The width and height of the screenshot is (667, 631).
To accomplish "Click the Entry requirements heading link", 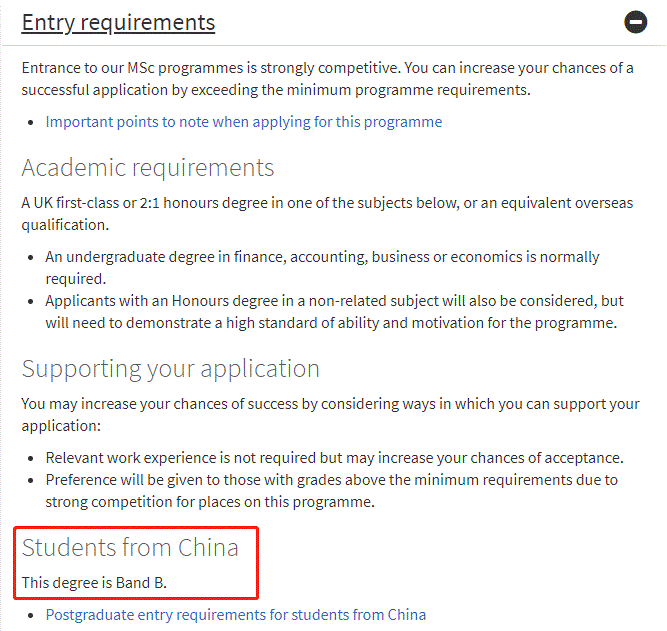I will pyautogui.click(x=118, y=22).
